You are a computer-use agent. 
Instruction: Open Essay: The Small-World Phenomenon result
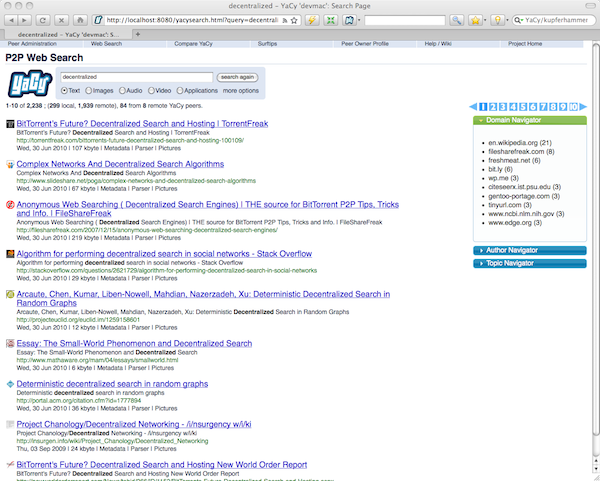(x=134, y=344)
